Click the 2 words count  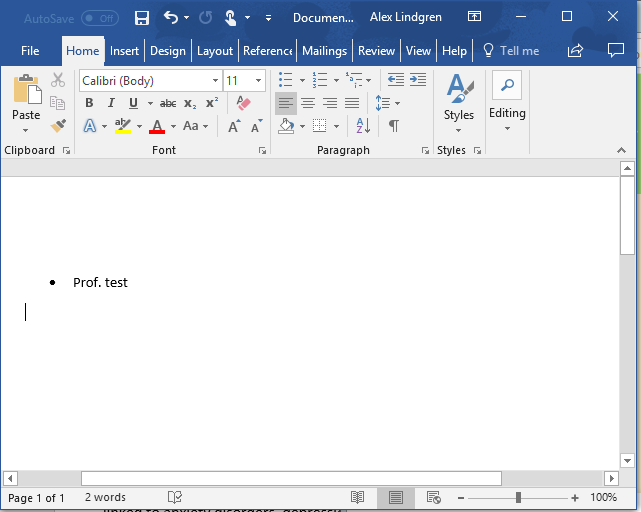coord(105,497)
